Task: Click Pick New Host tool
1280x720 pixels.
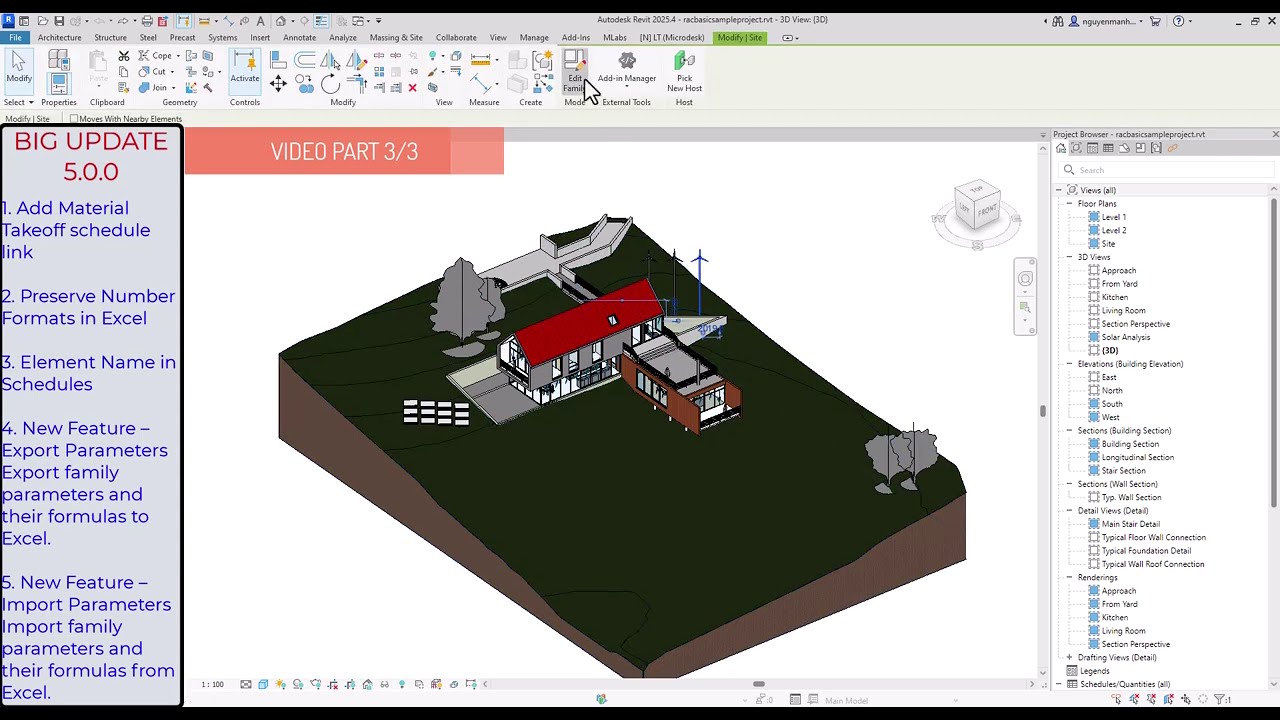Action: point(684,72)
